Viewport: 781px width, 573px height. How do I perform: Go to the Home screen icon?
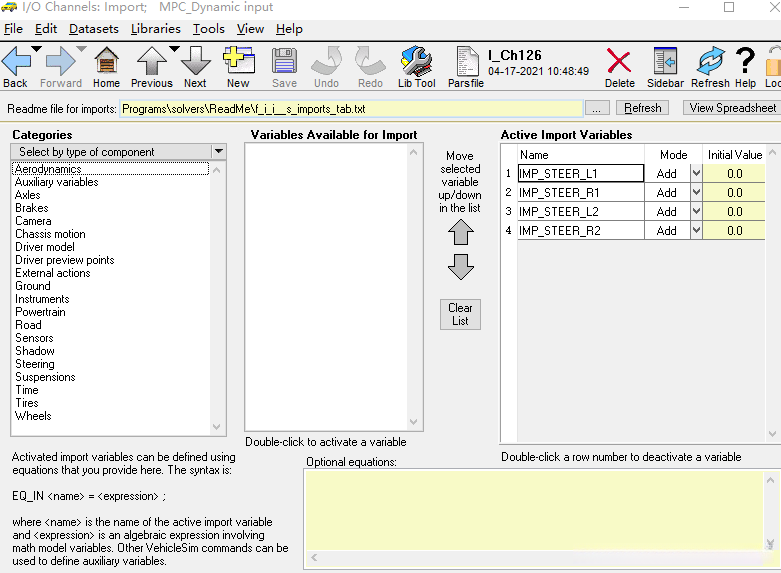click(x=106, y=64)
